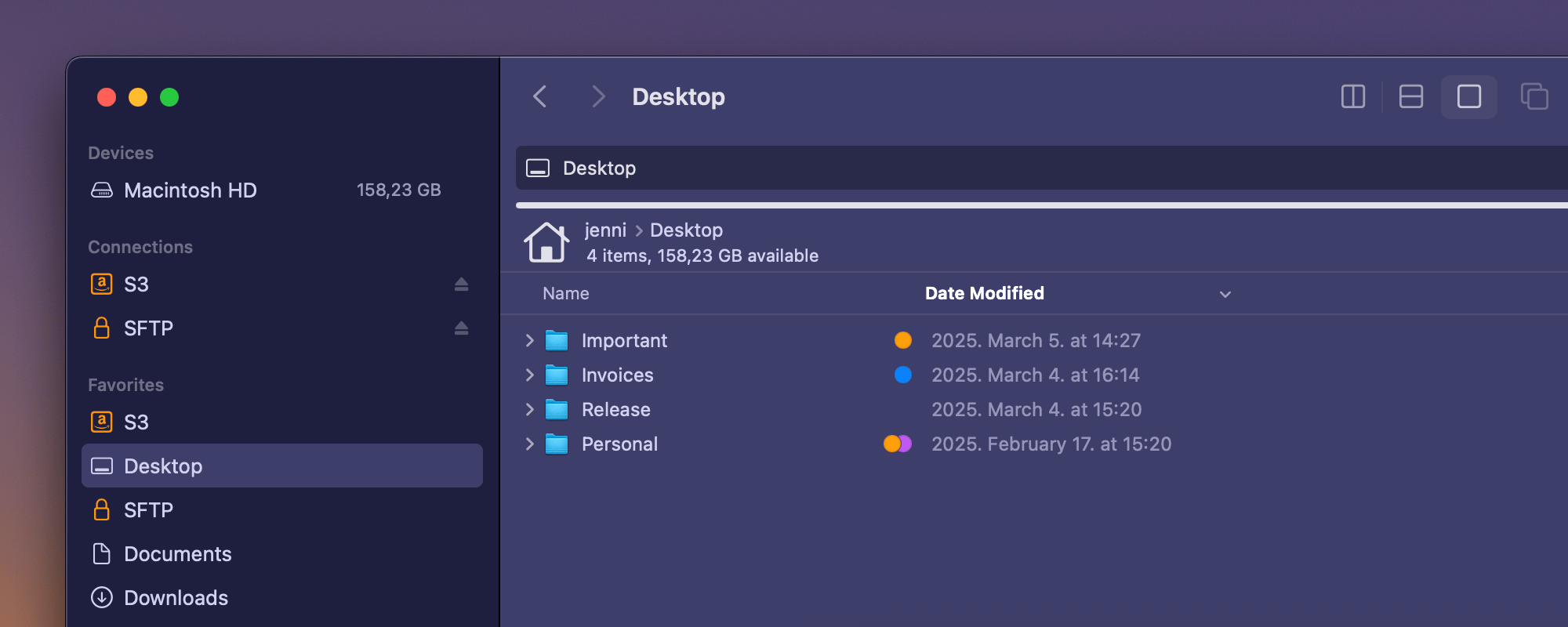This screenshot has width=1568, height=627.
Task: Expand the Personal folder
Action: coord(529,444)
